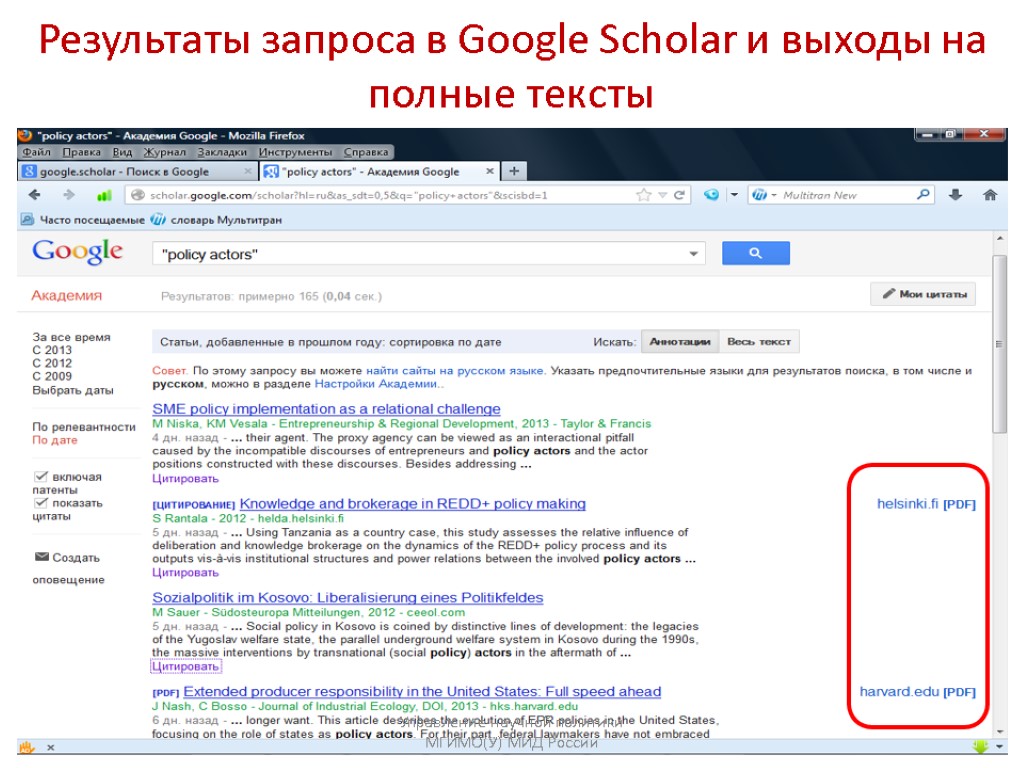1024x768 pixels.
Task: Click the Создать оповещение envelope icon
Action: tap(42, 556)
